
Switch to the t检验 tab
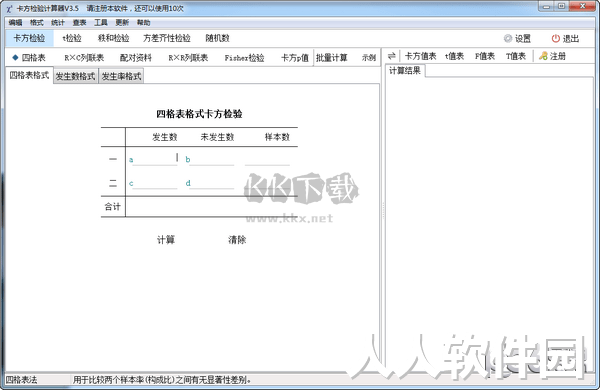pyautogui.click(x=72, y=38)
